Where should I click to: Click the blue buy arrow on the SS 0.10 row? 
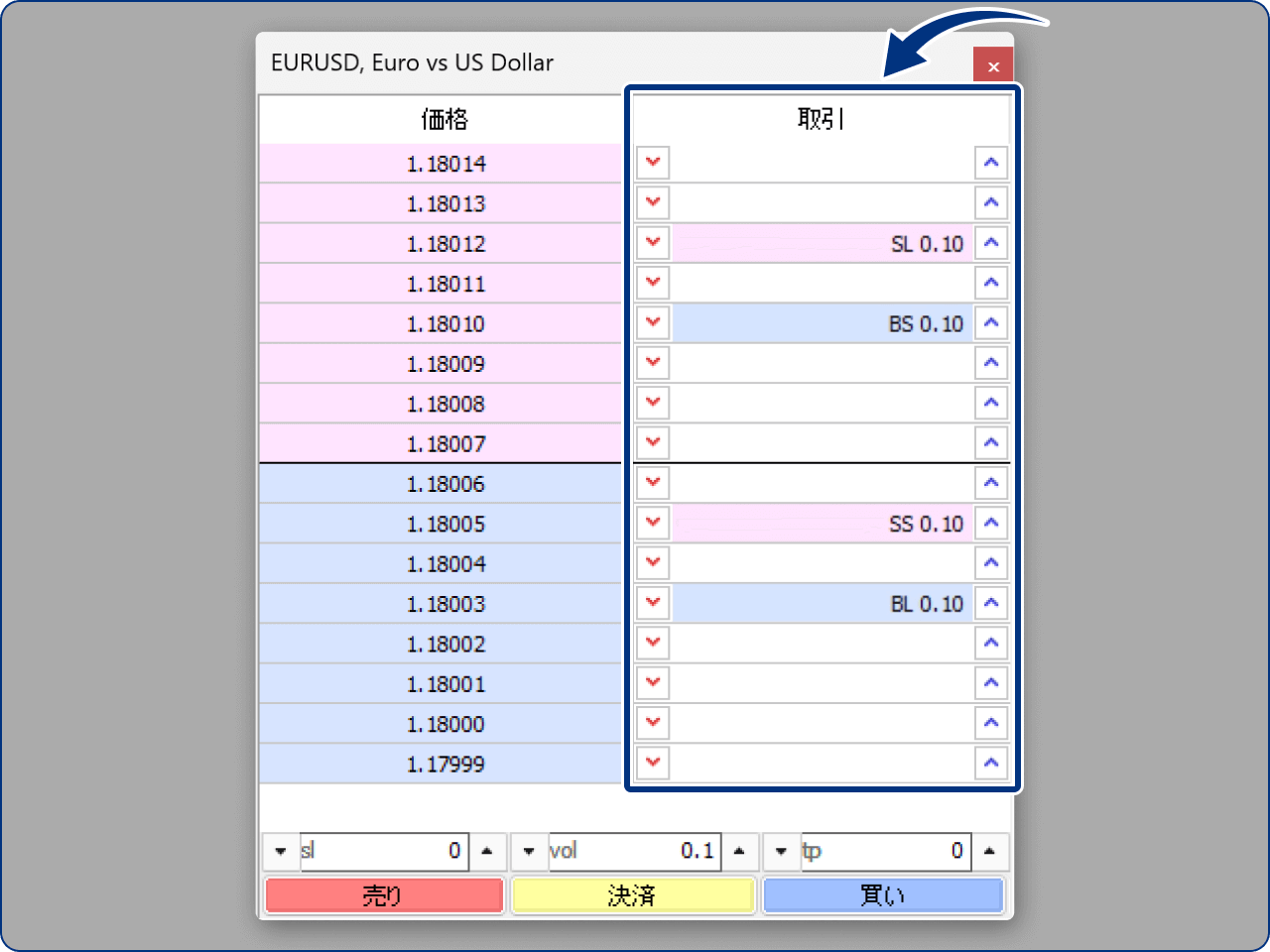tap(992, 523)
